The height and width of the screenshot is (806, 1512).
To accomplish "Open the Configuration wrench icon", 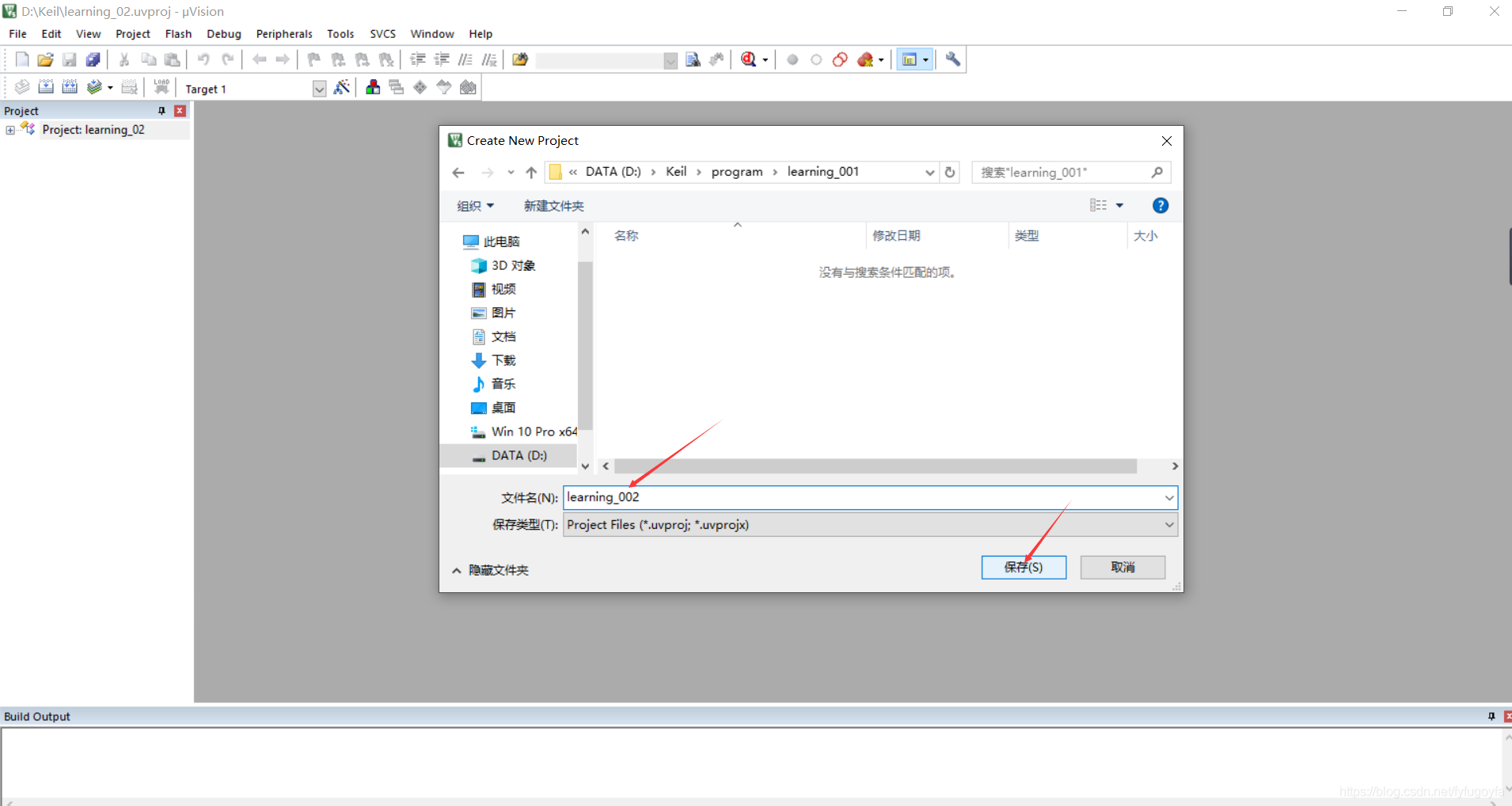I will tap(952, 59).
